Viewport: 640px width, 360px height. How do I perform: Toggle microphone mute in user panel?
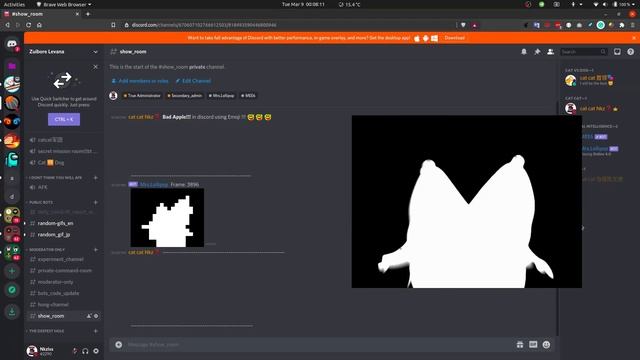point(75,351)
